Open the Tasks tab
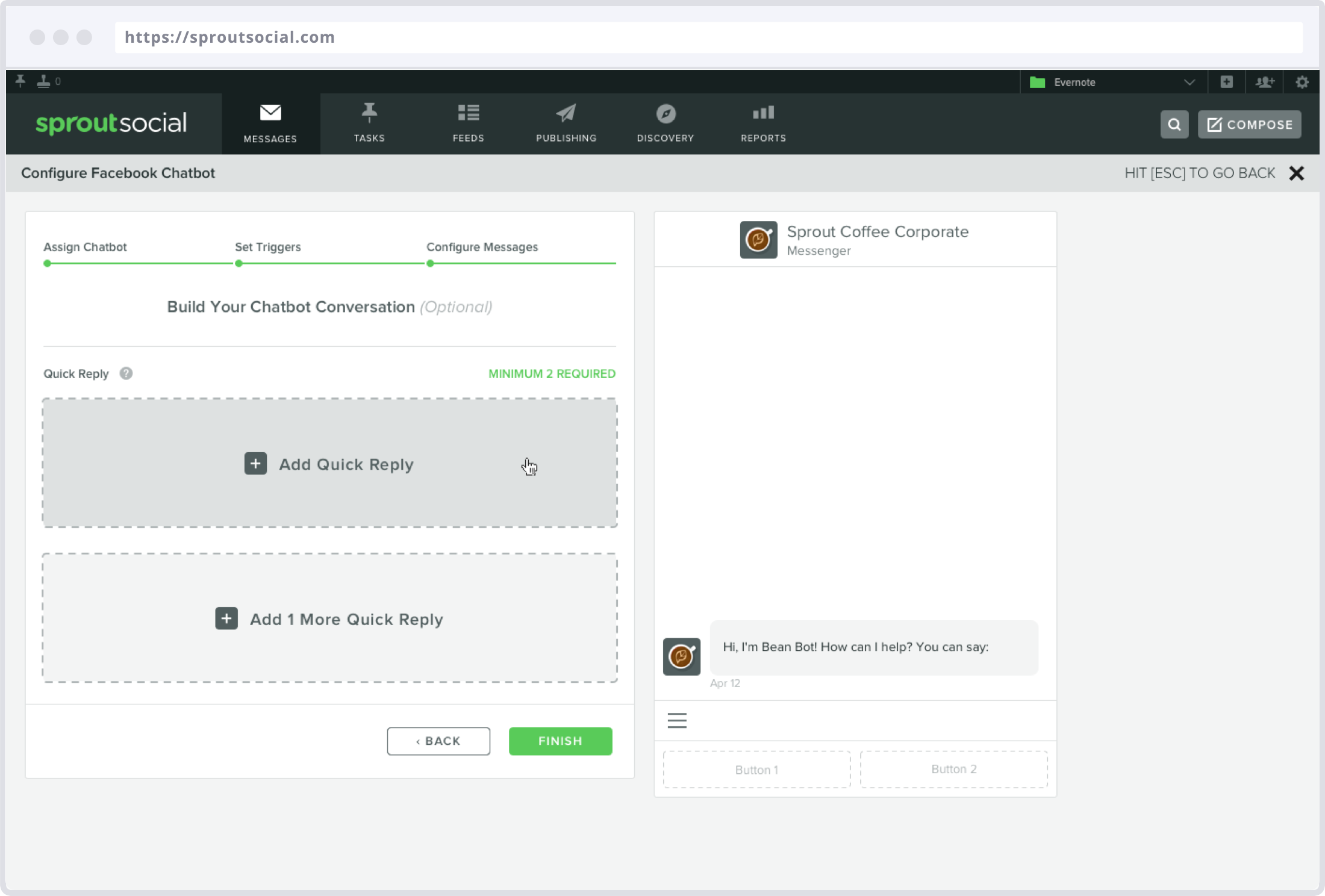 pos(369,124)
